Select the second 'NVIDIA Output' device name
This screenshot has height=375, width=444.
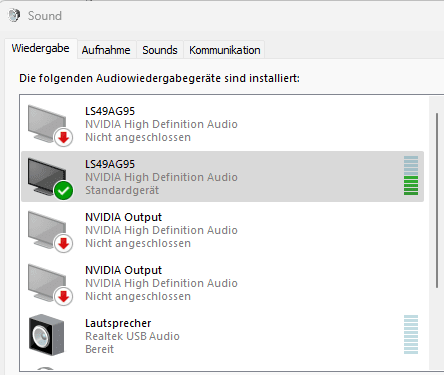123,270
